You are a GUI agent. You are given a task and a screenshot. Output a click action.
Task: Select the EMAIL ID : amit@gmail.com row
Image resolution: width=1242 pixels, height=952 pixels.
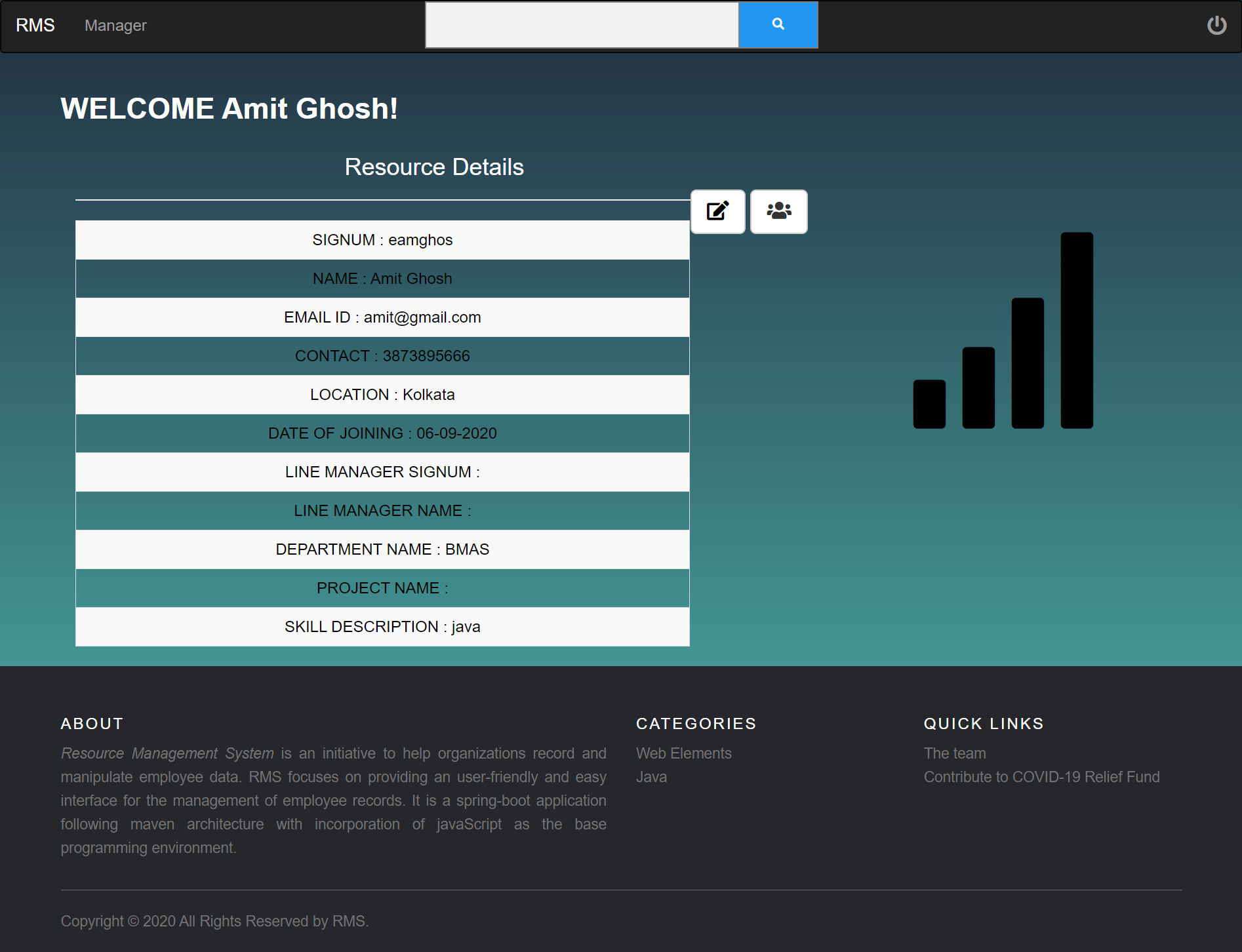pyautogui.click(x=382, y=317)
